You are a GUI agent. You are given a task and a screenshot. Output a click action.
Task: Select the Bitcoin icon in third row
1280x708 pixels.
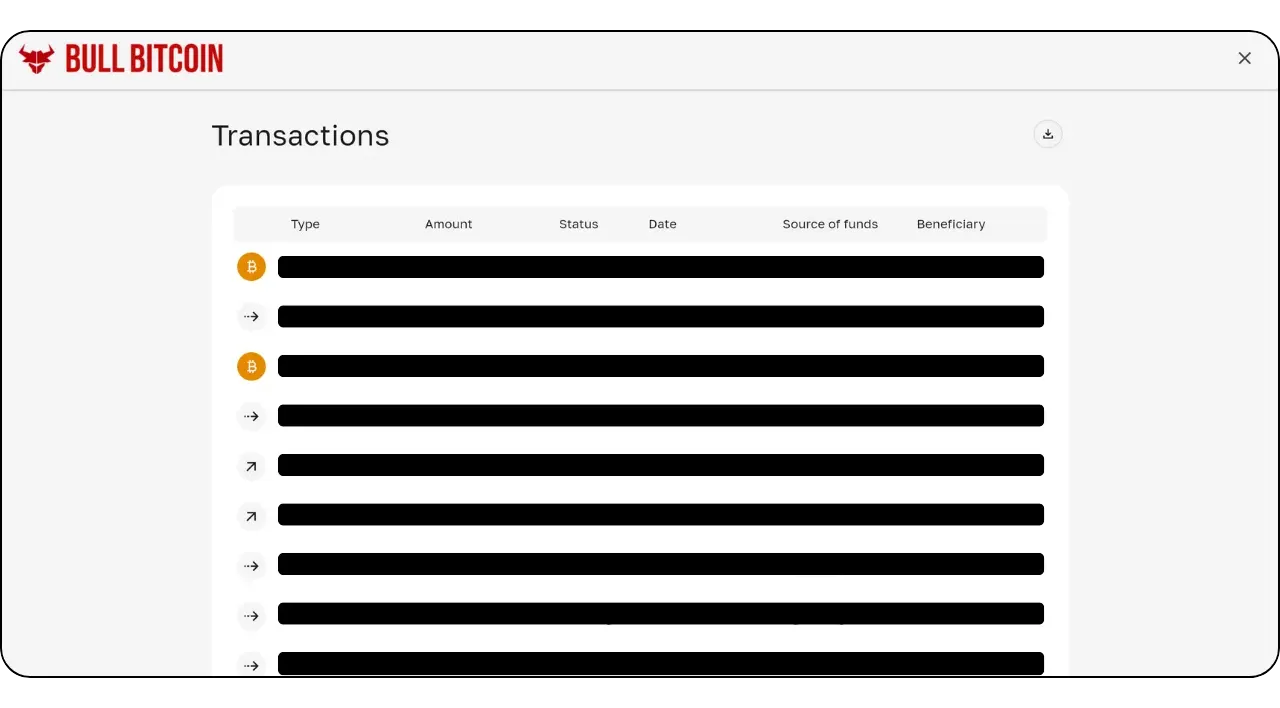[251, 367]
